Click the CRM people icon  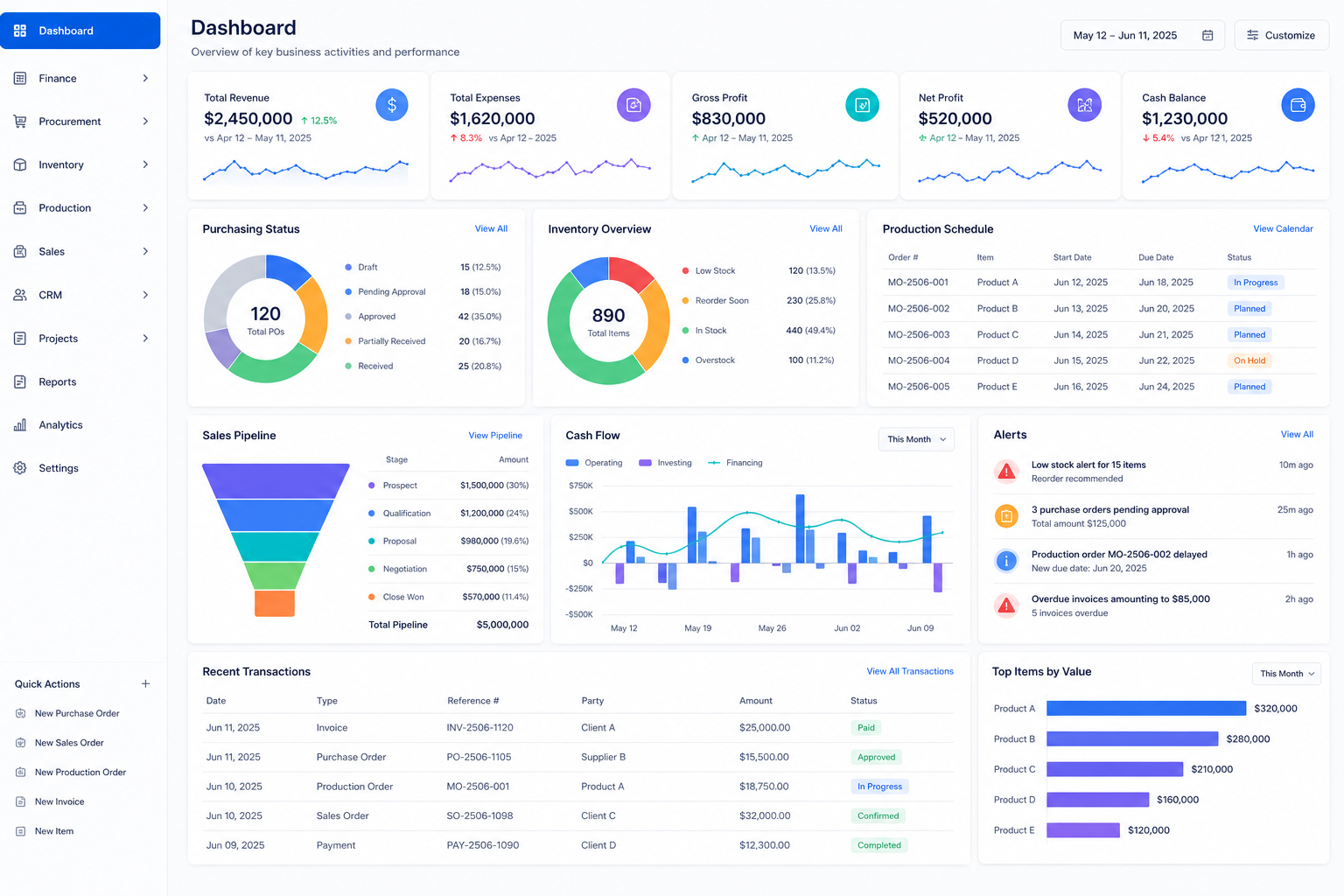coord(20,295)
